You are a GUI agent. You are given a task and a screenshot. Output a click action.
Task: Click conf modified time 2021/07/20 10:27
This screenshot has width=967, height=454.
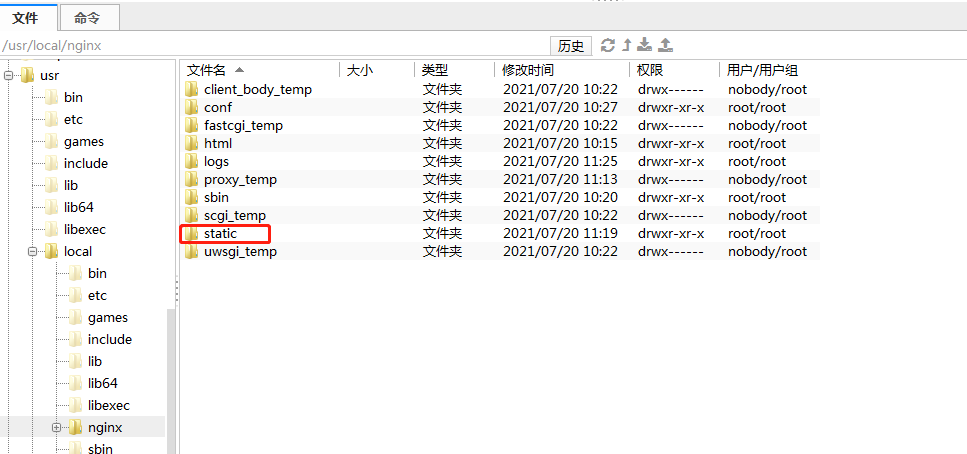coord(560,107)
